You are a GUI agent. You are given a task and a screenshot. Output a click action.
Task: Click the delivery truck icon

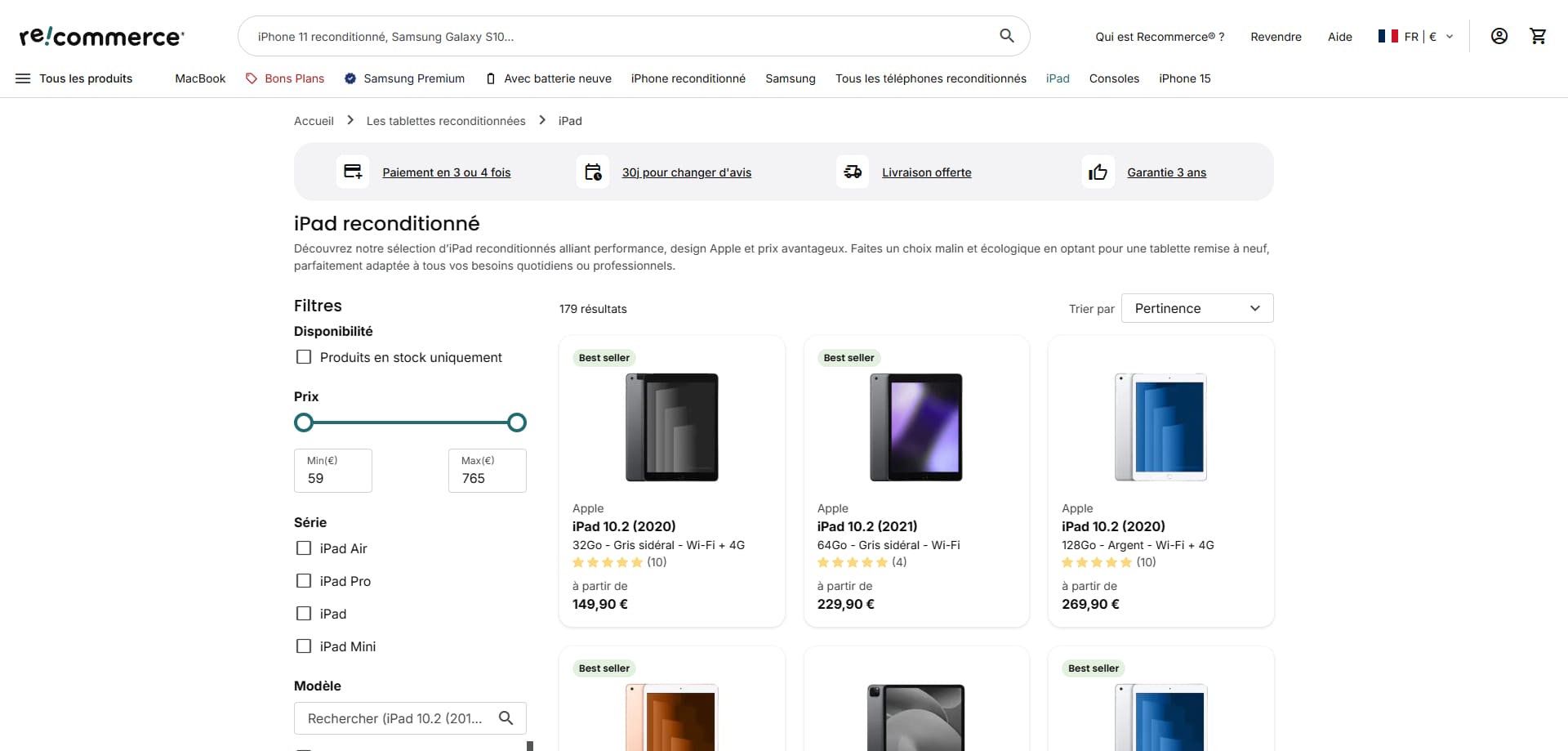click(x=853, y=172)
